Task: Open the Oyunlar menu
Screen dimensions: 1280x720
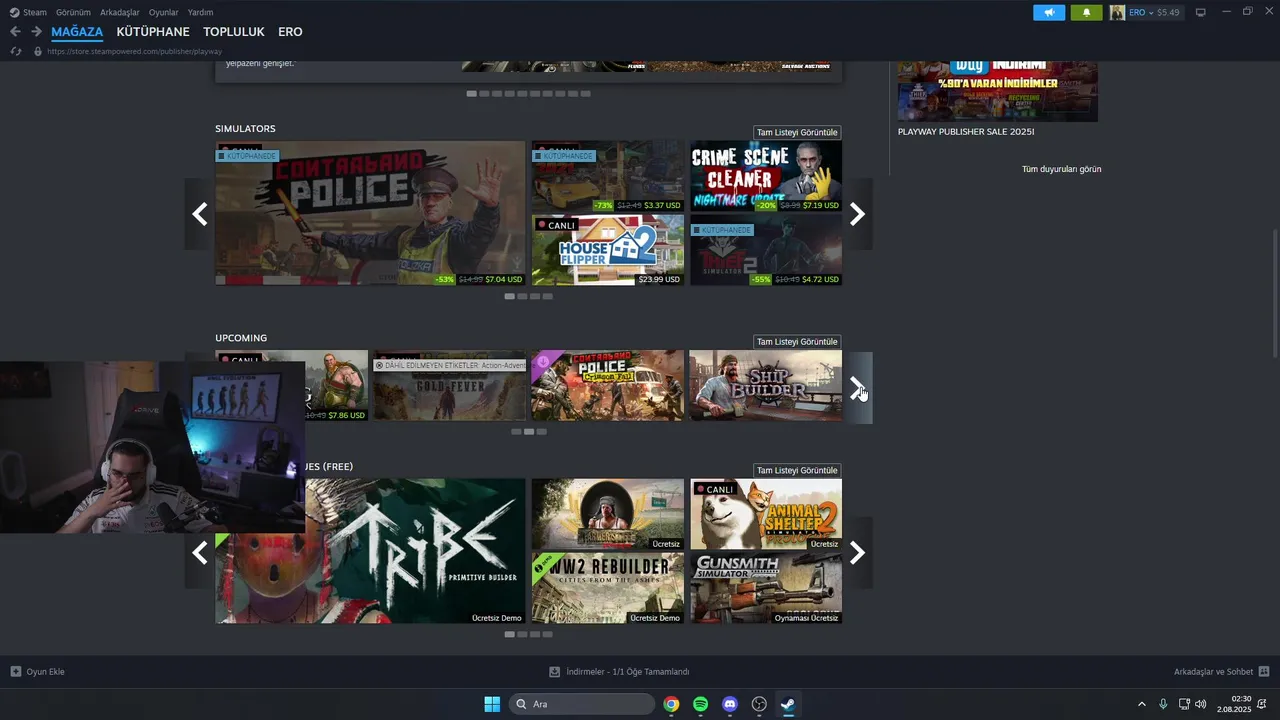Action: (x=164, y=12)
